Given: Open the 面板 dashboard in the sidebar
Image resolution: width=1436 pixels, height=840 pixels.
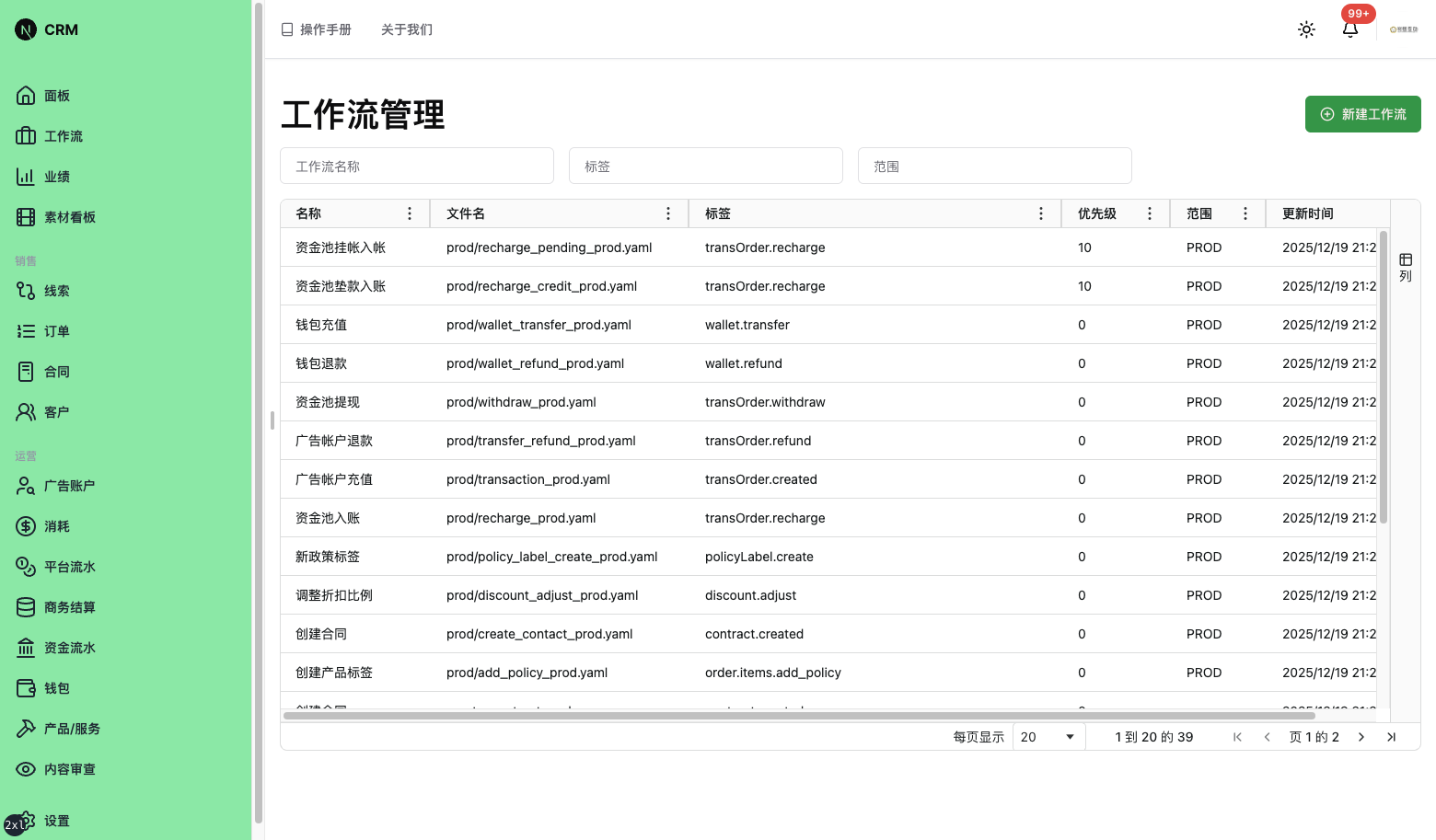Looking at the screenshot, I should click(55, 95).
